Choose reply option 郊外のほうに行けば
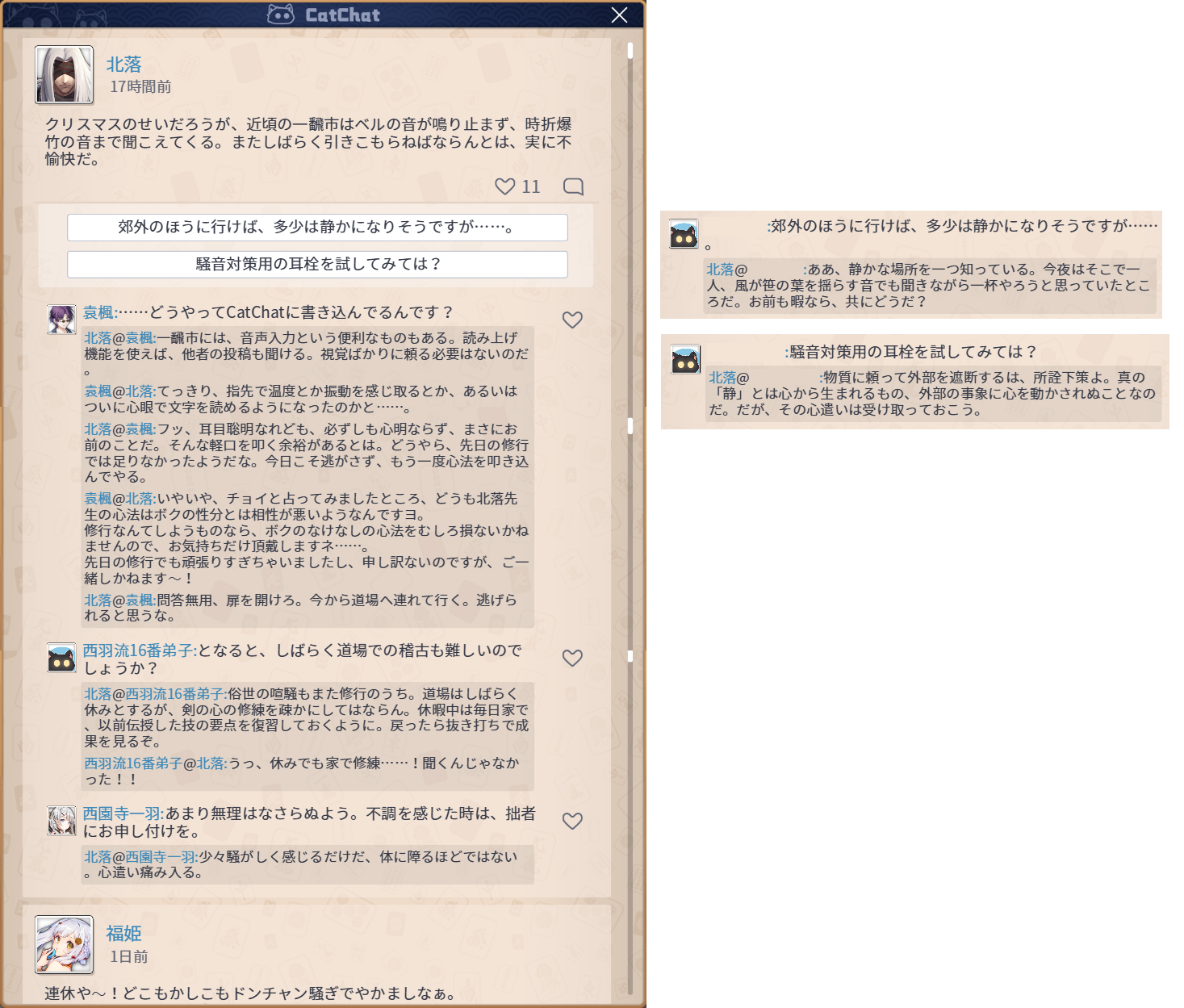Screen dimensions: 1184x1008 tap(317, 228)
